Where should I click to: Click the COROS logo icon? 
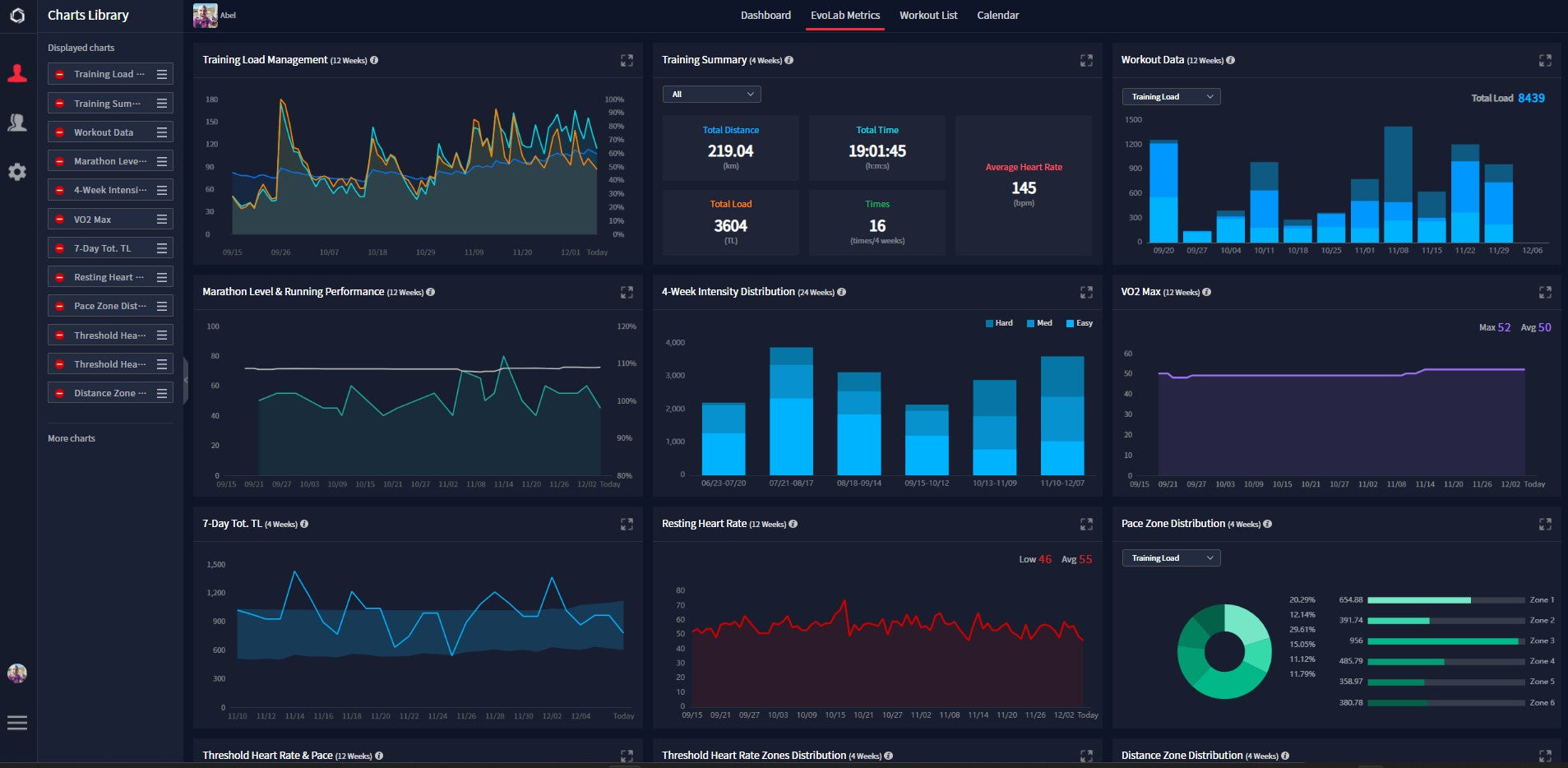(17, 16)
